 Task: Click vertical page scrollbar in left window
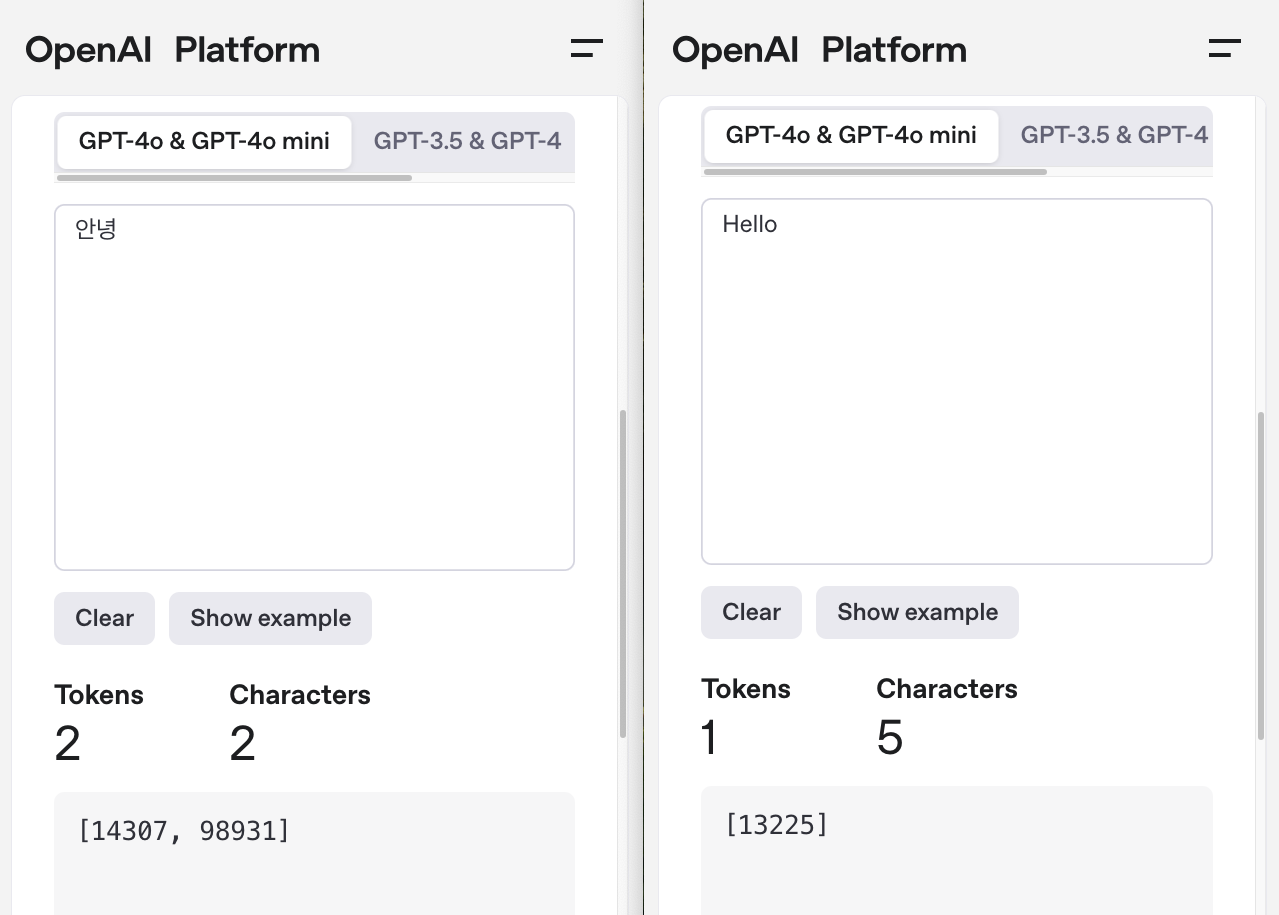(623, 573)
